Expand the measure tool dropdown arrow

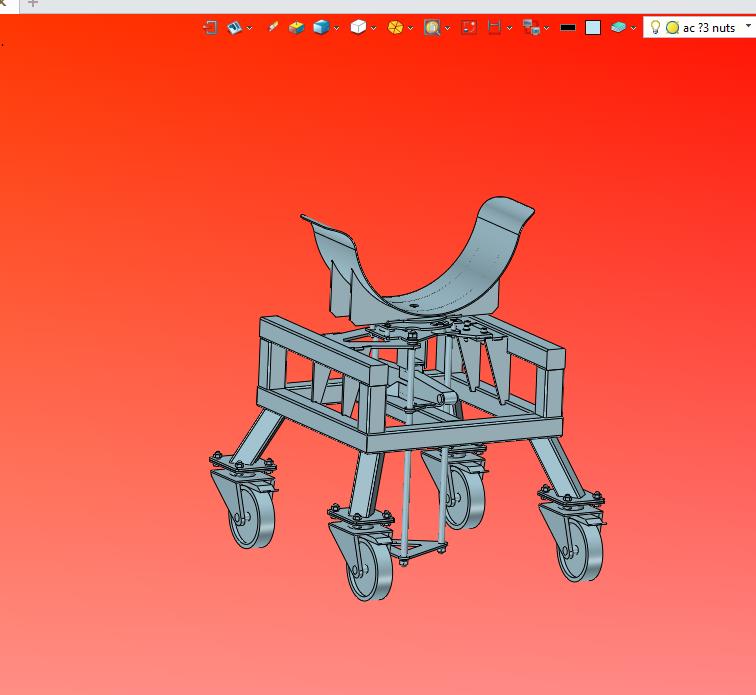pyautogui.click(x=510, y=28)
